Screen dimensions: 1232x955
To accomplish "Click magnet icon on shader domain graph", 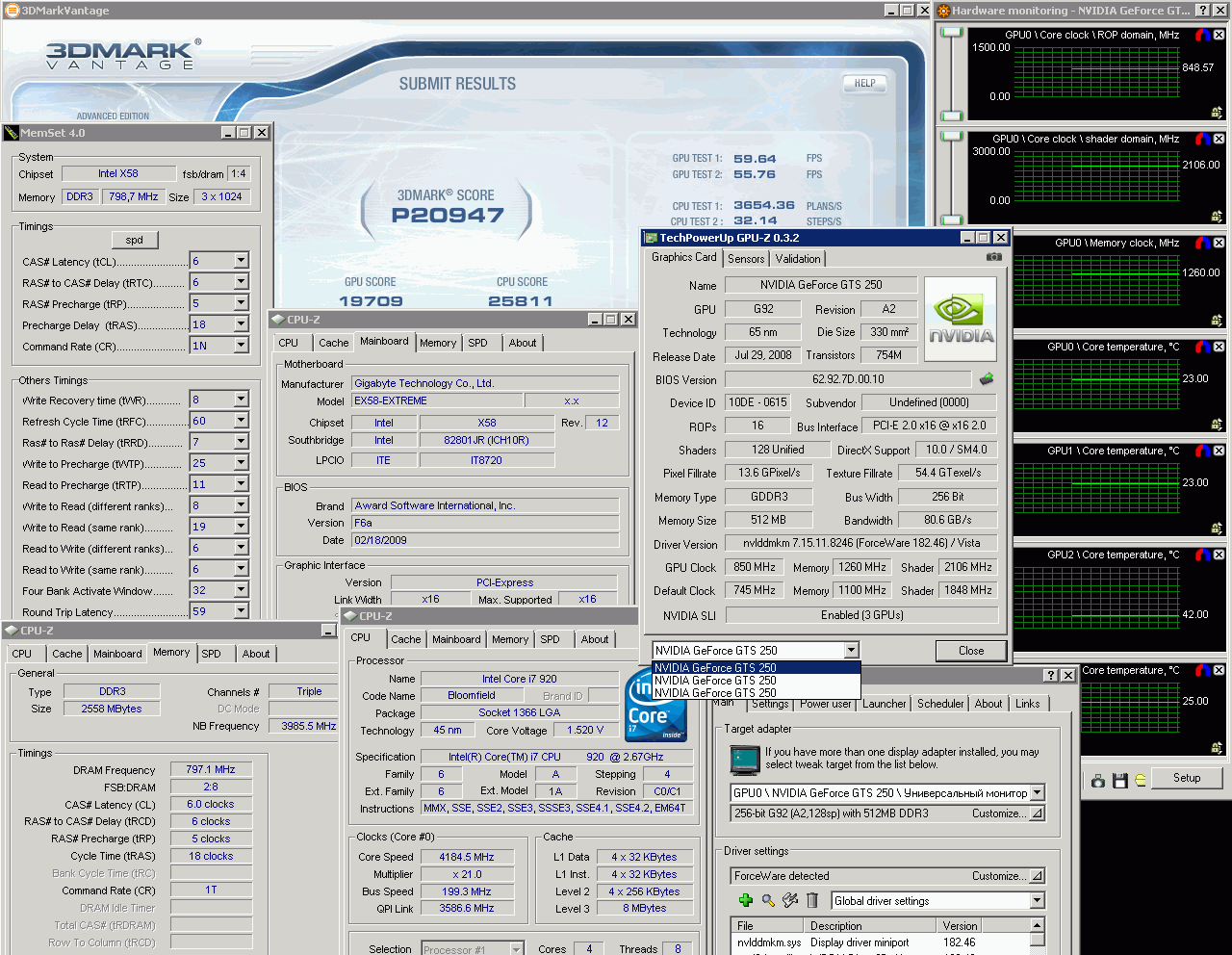I will tap(1203, 139).
